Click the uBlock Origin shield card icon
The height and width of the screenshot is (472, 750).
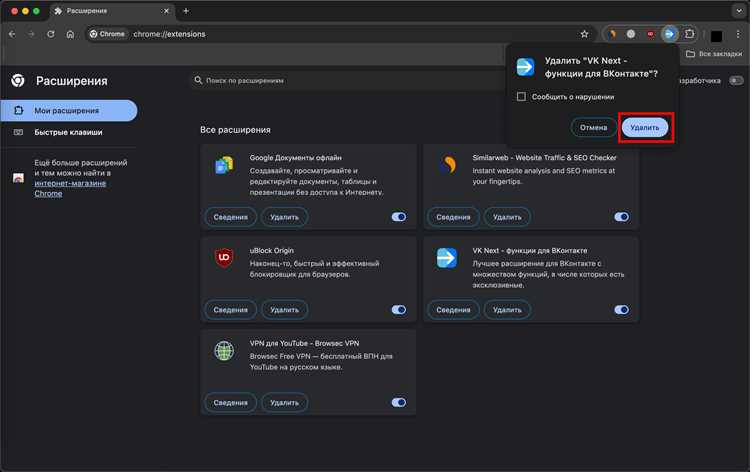click(224, 258)
